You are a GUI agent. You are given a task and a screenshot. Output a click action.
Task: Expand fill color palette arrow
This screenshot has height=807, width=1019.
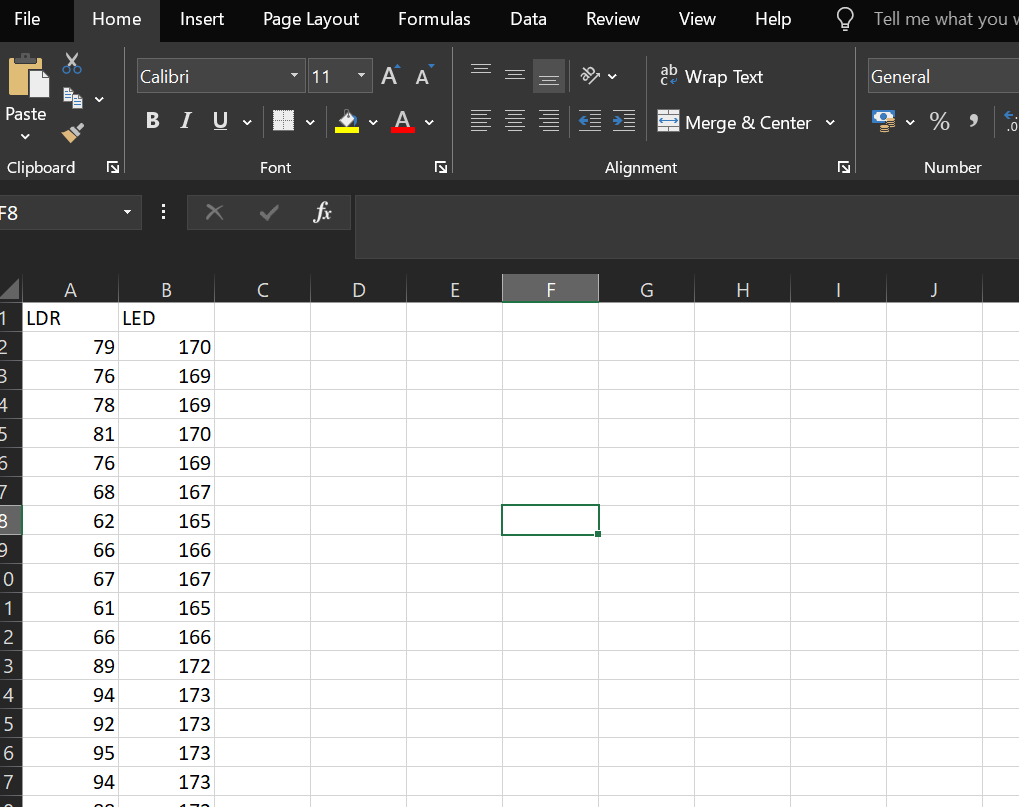coord(373,122)
